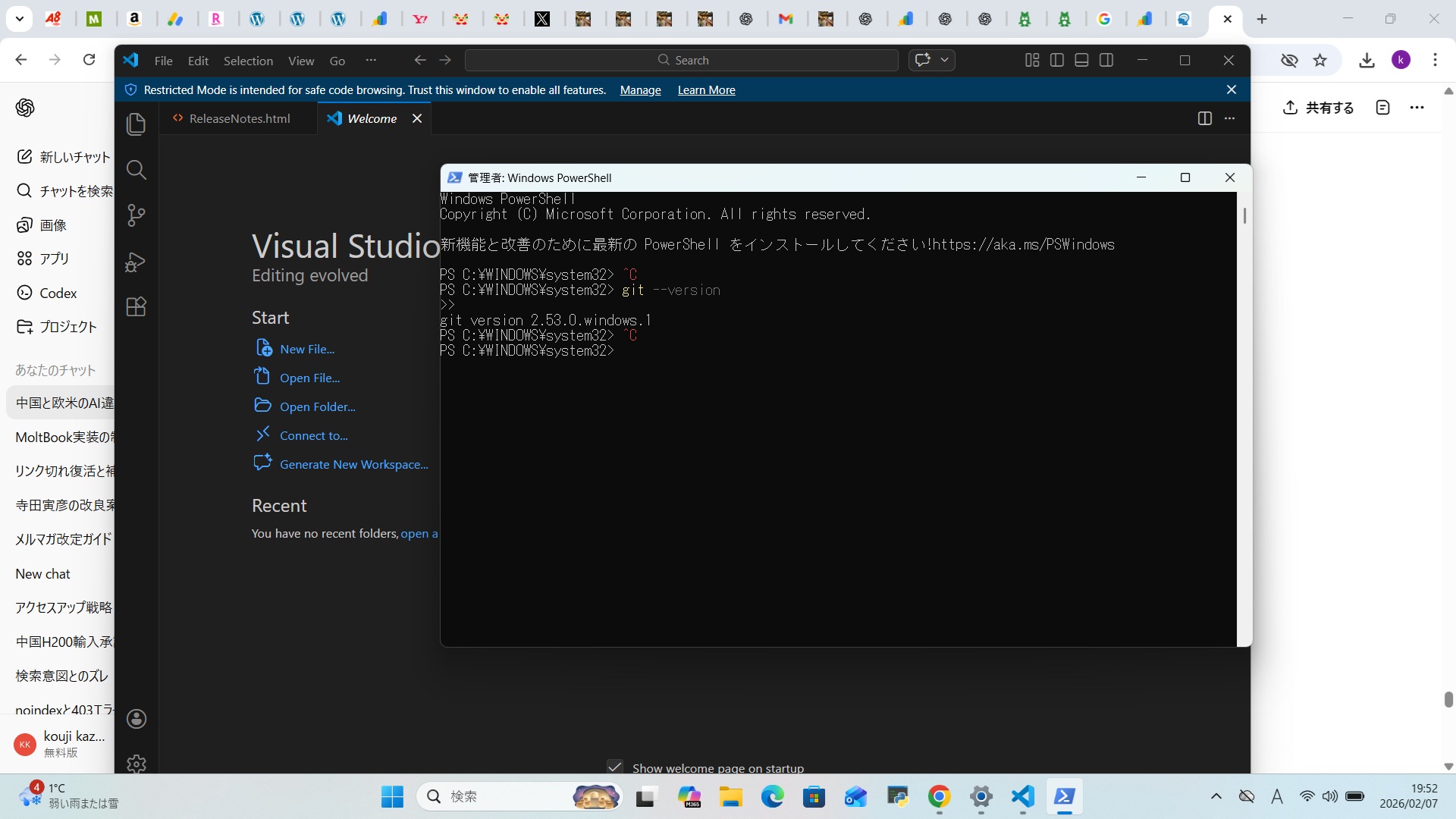Open Chrome tab search dropdown arrow

(19, 19)
